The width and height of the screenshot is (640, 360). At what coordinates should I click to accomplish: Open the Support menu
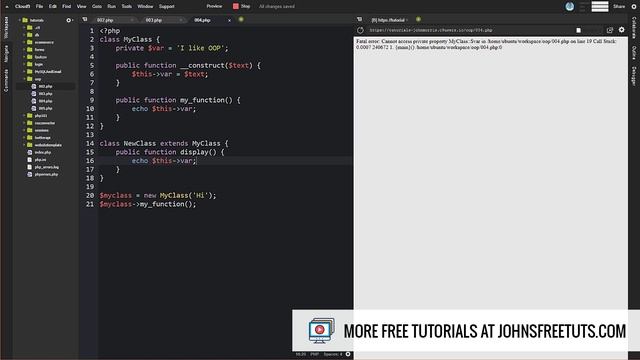point(167,7)
